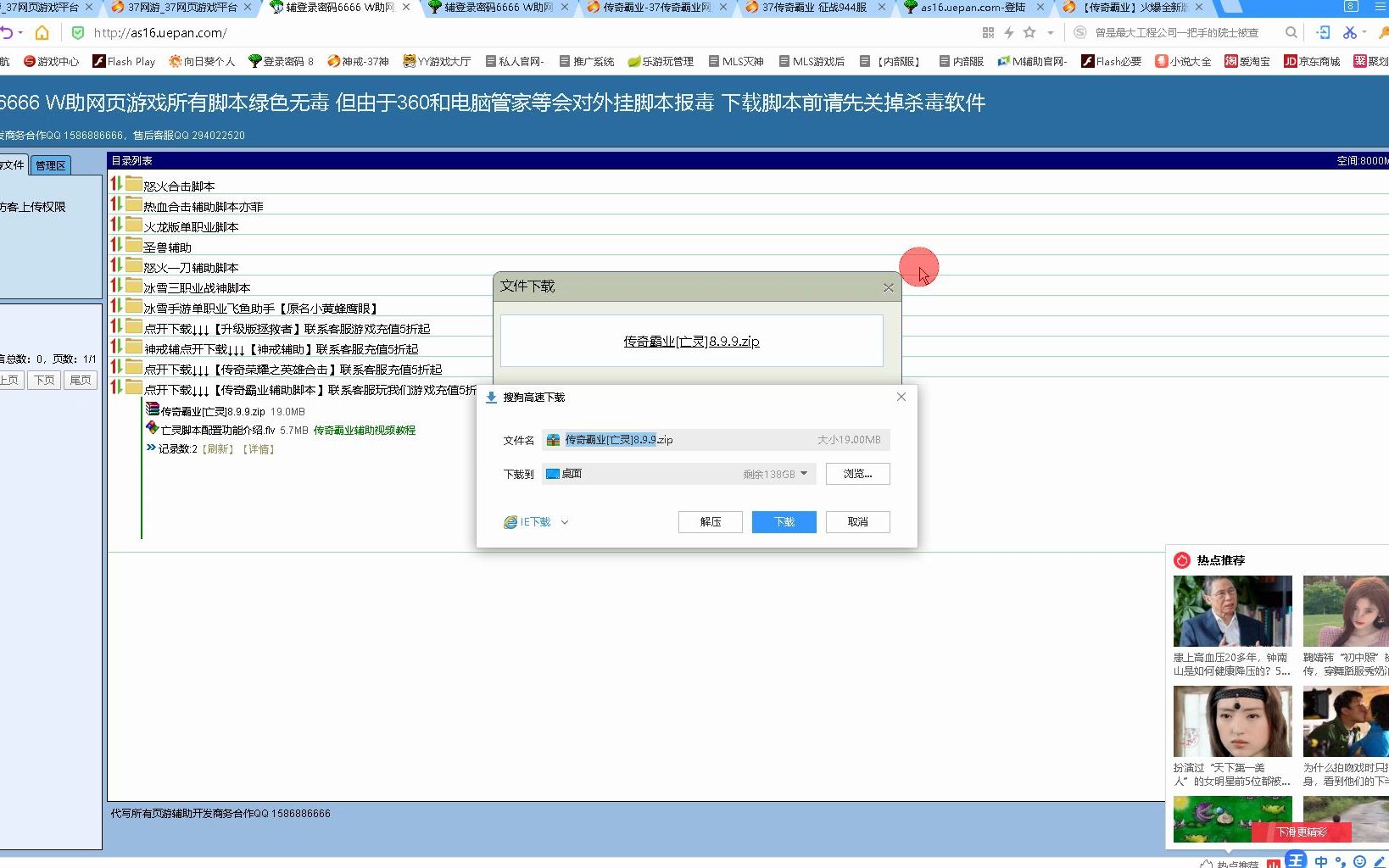Open 亡灵脚本配置功能介绍.flv file
Screen dimensions: 1389x868
[x=218, y=430]
